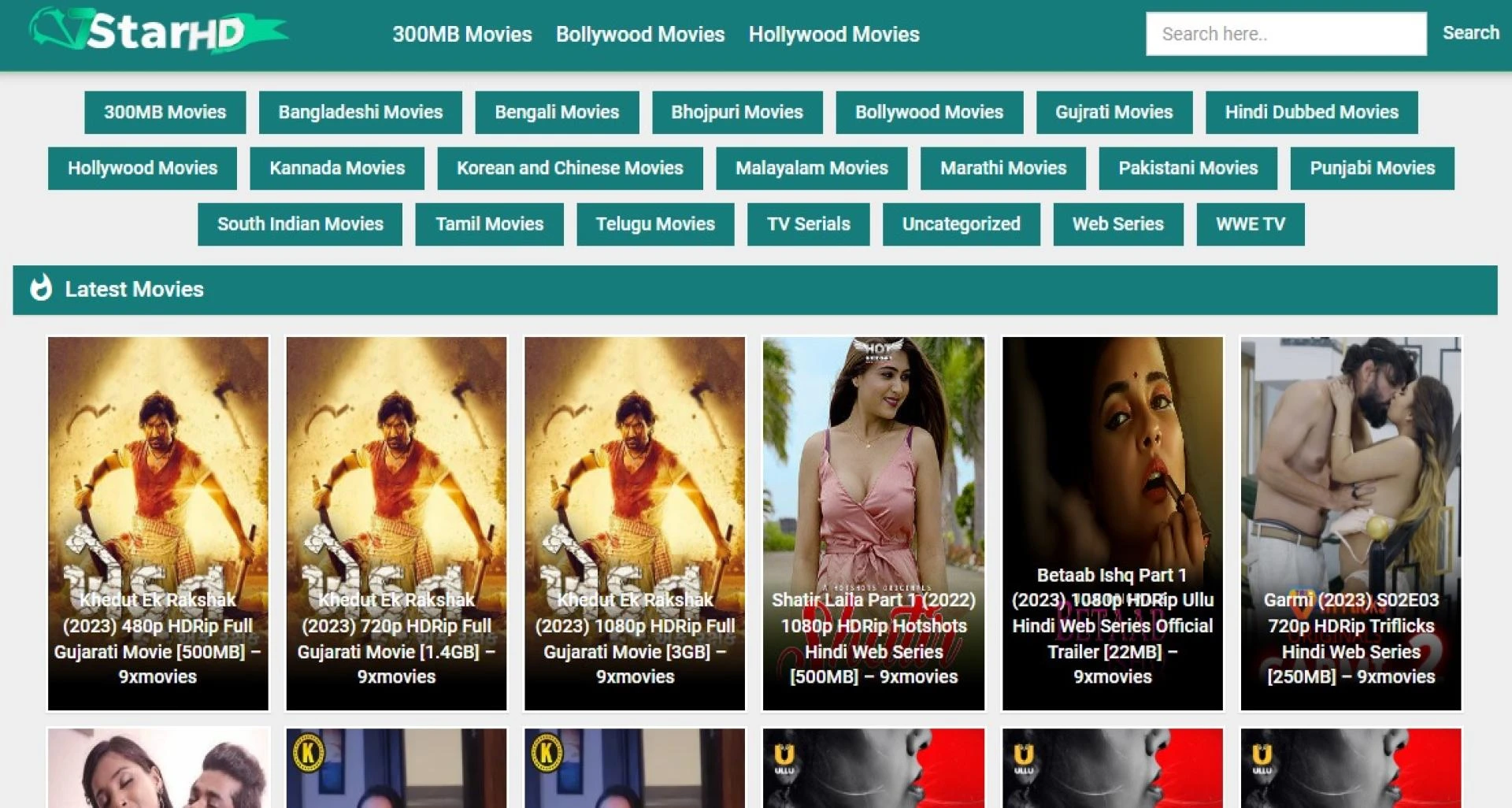This screenshot has height=808, width=1512.
Task: Go to the Bhojpuri Movies category
Action: tap(737, 112)
